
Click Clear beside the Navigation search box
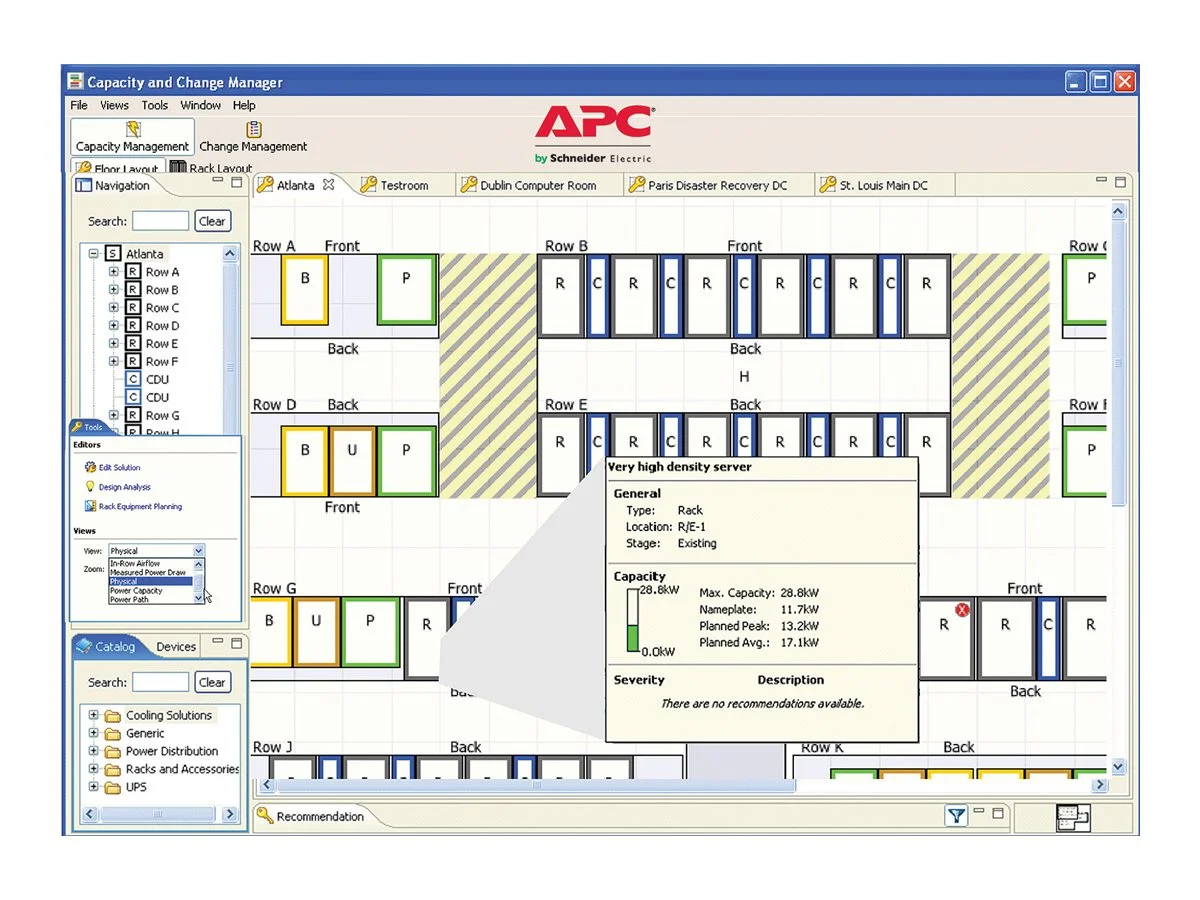tap(212, 221)
